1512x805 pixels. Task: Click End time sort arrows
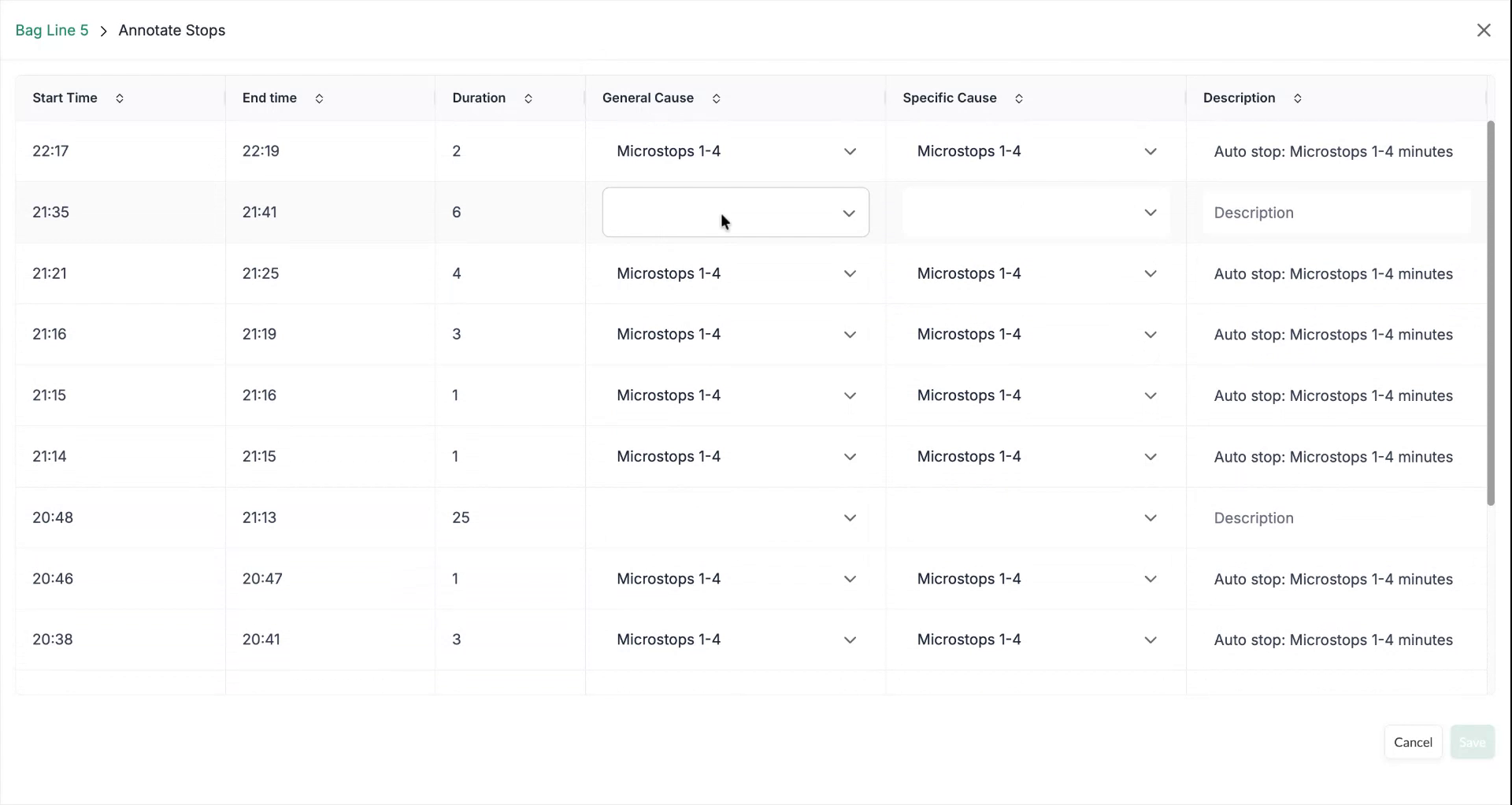pyautogui.click(x=319, y=98)
